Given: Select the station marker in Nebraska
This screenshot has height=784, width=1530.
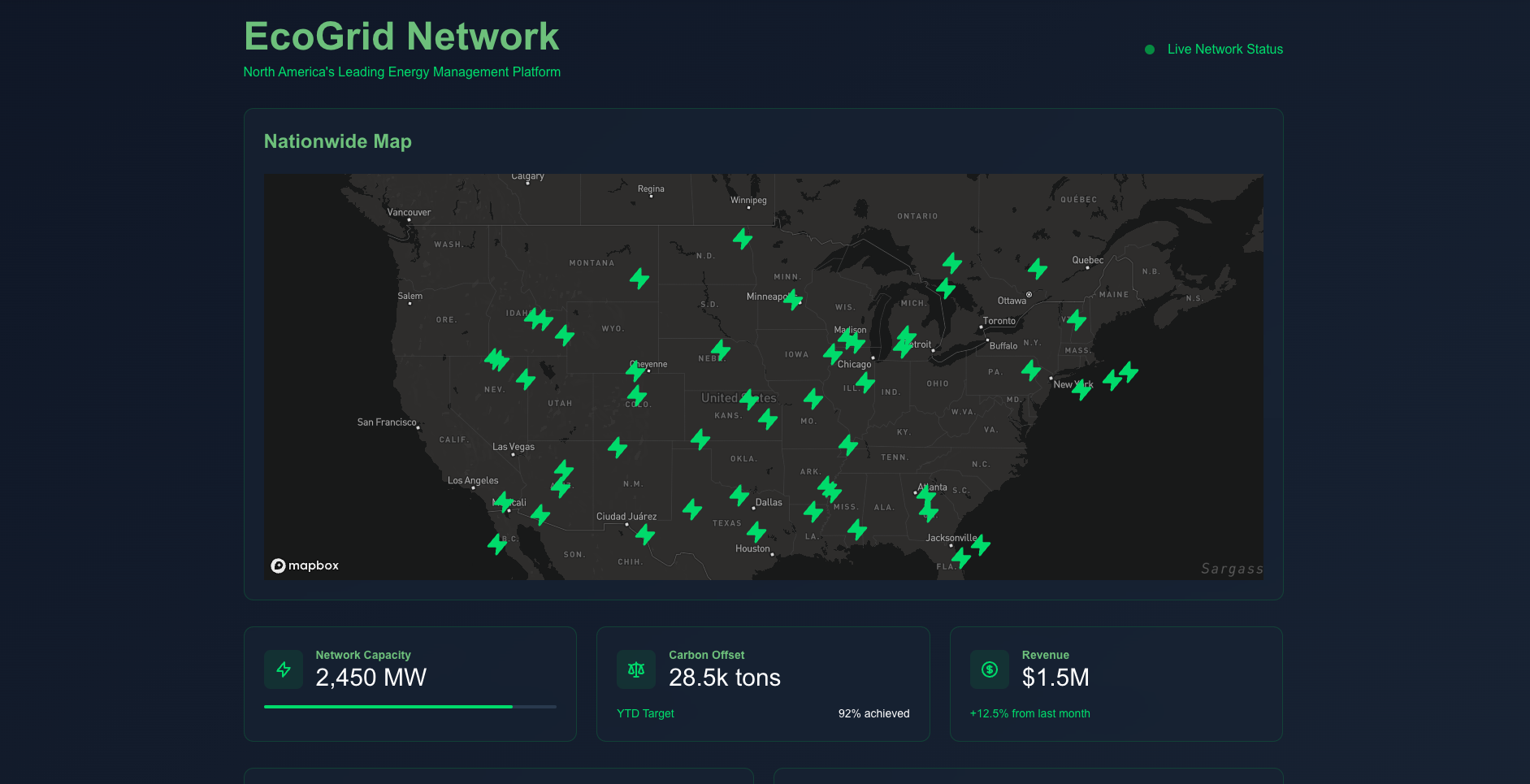Looking at the screenshot, I should click(721, 350).
